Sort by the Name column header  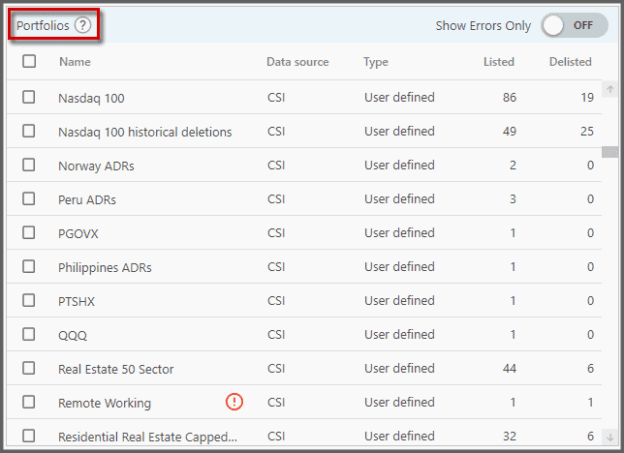coord(74,62)
